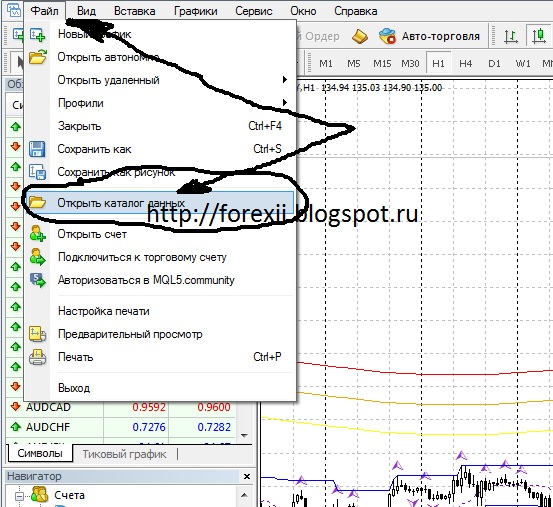The width and height of the screenshot is (553, 507).
Task: Click the Открыть счет user icon
Action: click(37, 233)
